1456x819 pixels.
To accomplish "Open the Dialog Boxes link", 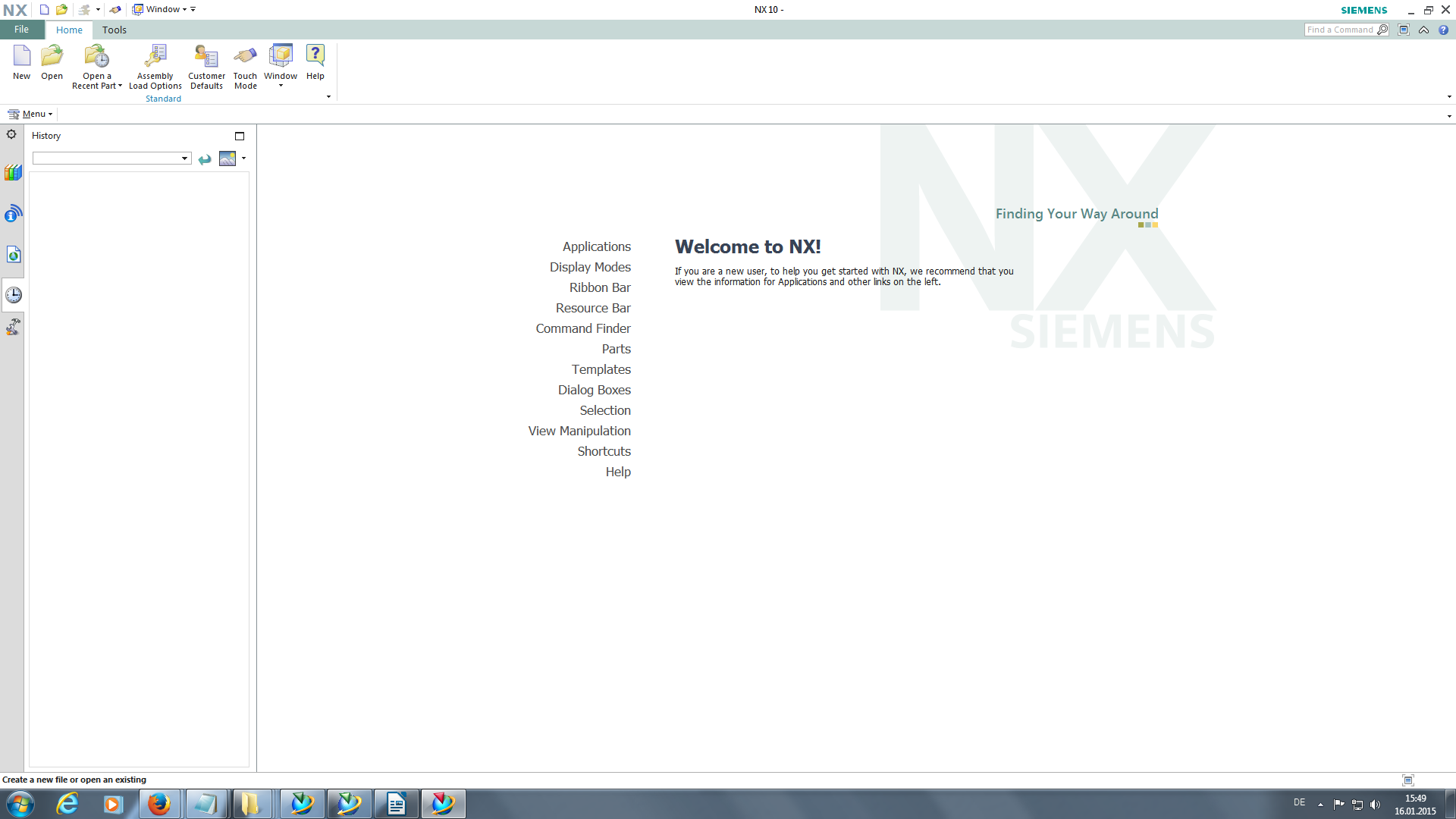I will pos(594,390).
